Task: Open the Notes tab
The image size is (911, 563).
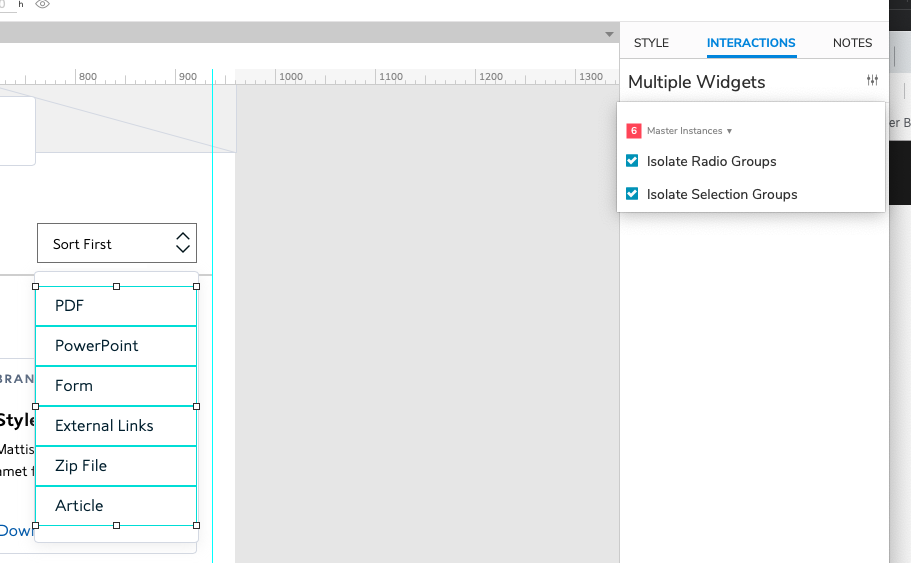Action: tap(852, 43)
